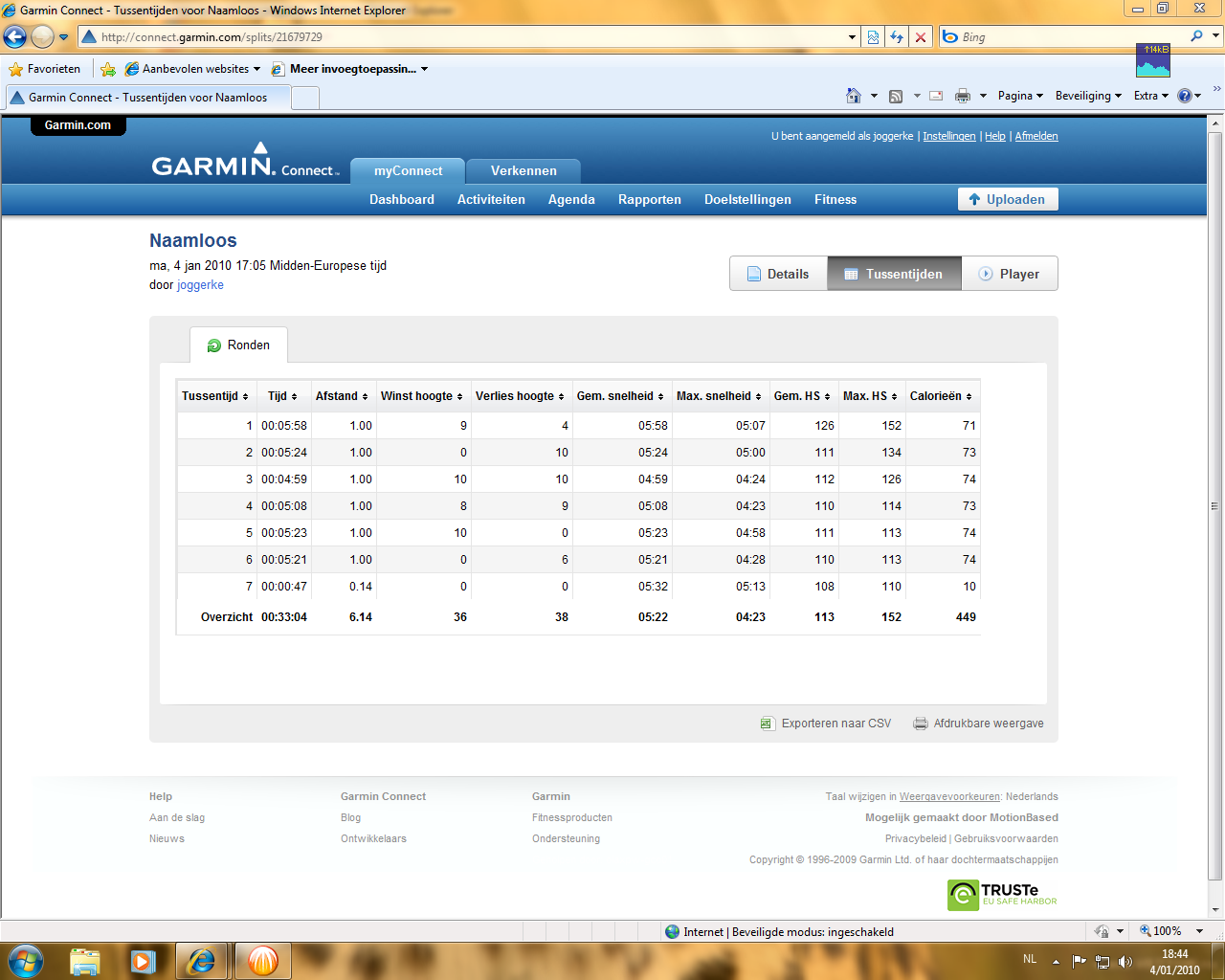Click the joggerke user link
Screen dimensions: 1225x980
(x=200, y=285)
